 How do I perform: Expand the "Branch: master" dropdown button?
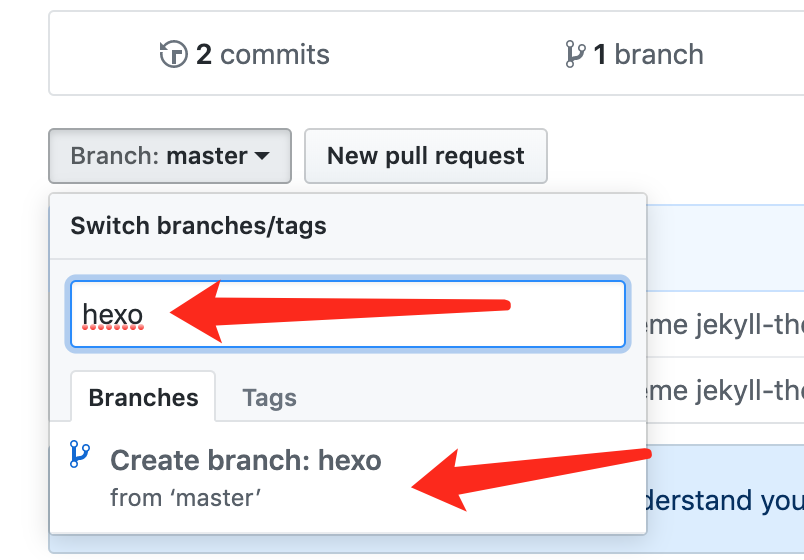tap(169, 156)
